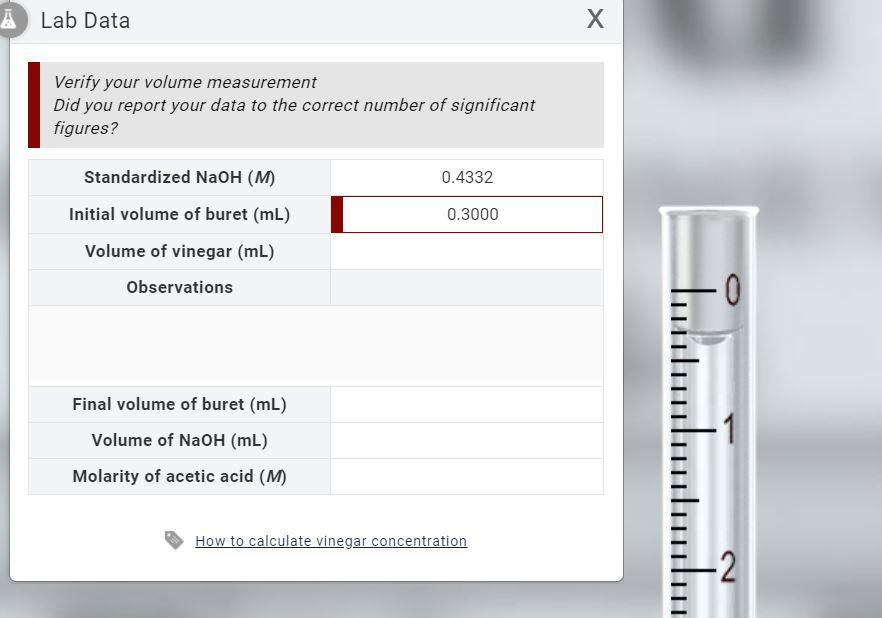Click the Initial volume of buret label
882x618 pixels.
pyautogui.click(x=179, y=214)
